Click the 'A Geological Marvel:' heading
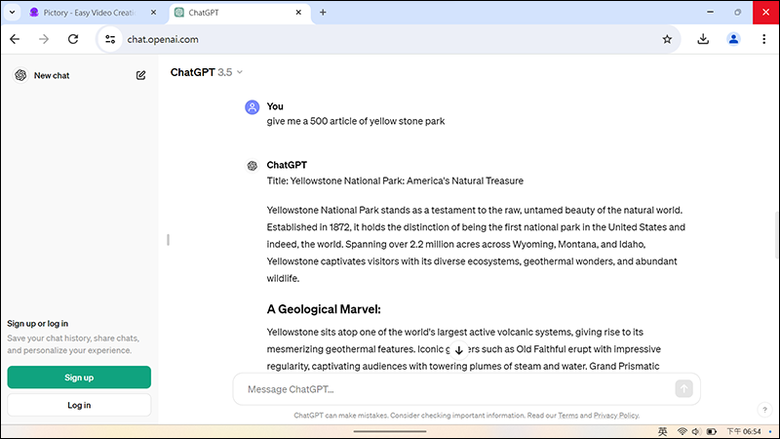Viewport: 780px width, 439px height. pyautogui.click(x=323, y=309)
